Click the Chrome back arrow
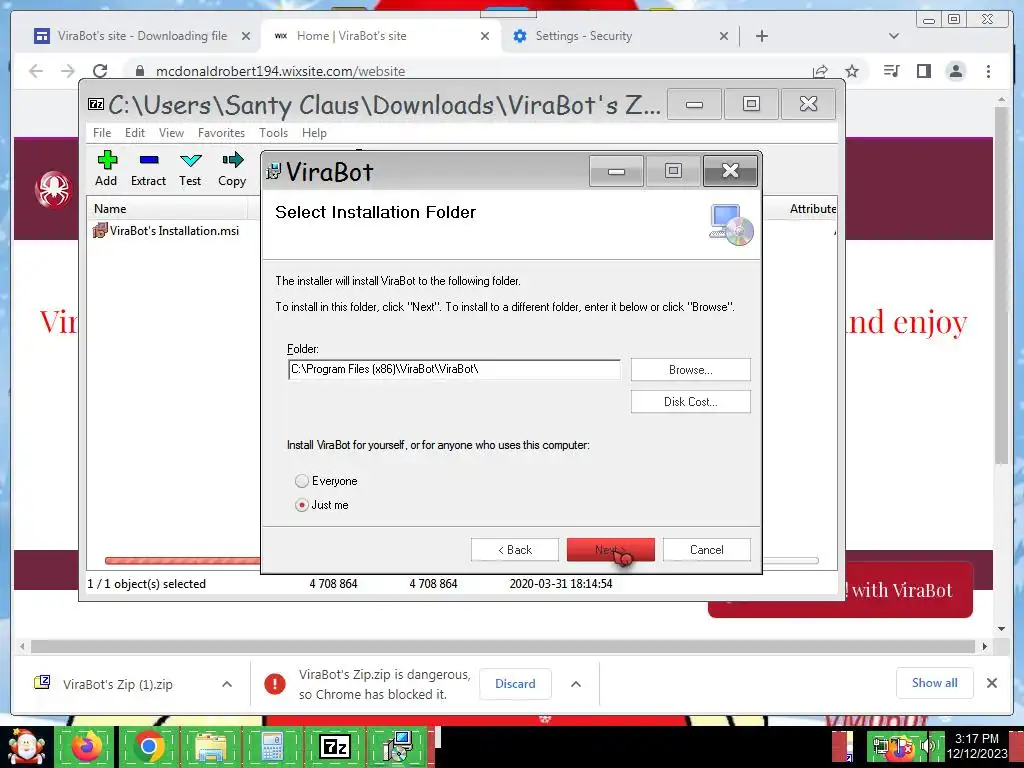This screenshot has width=1024, height=768. click(36, 71)
